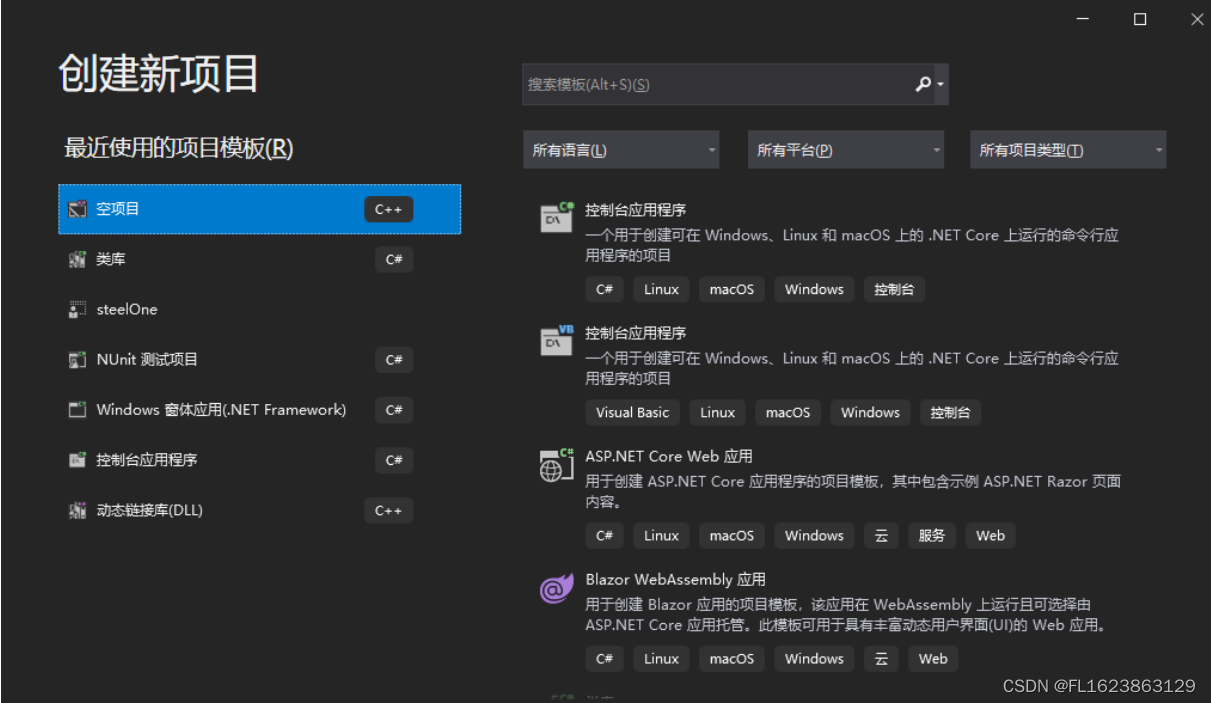Click the Web tag on Blazor template
Viewport: 1211px width, 703px height.
(933, 658)
